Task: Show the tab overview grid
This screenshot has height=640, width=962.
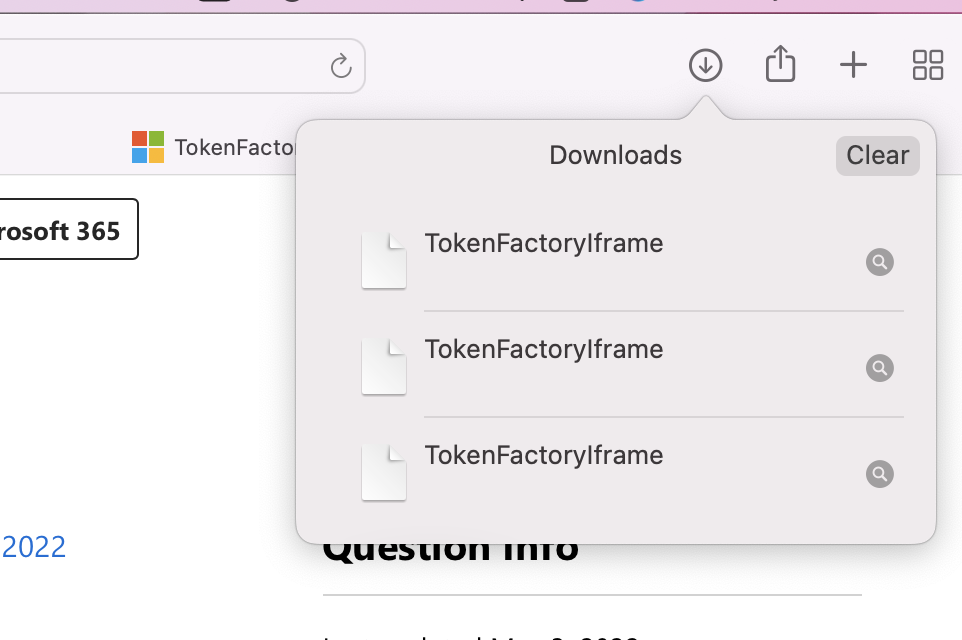Action: click(928, 66)
